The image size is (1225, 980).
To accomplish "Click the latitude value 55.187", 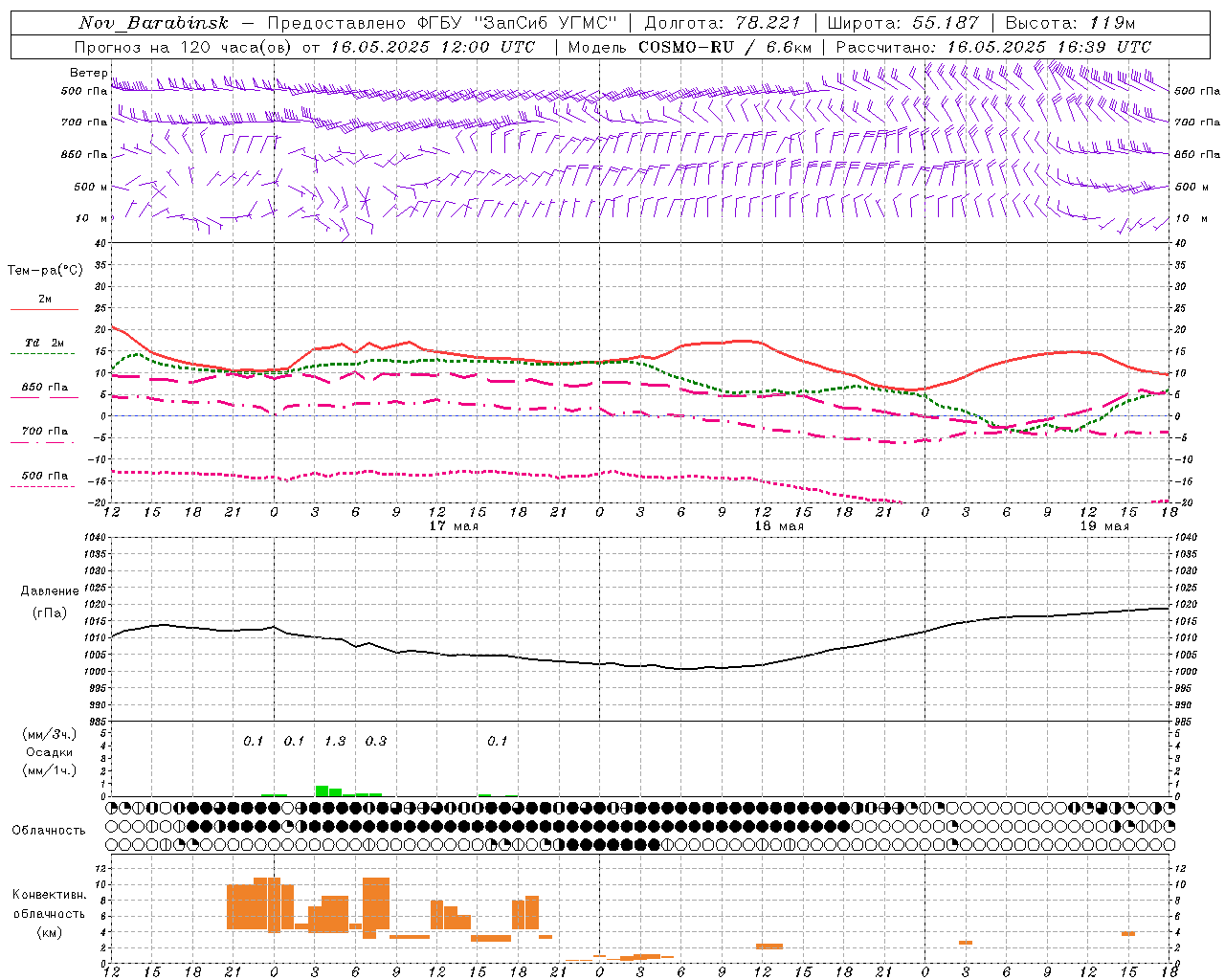I will point(946,23).
